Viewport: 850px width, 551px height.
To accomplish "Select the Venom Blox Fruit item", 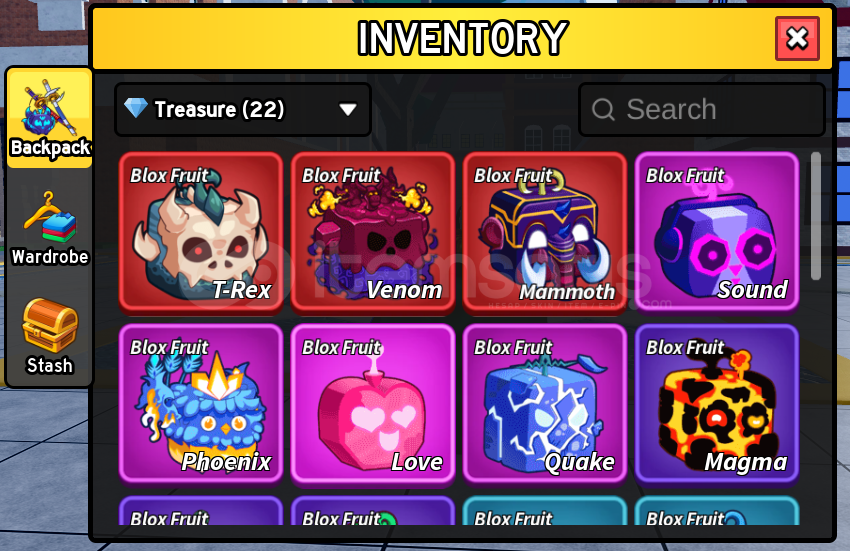I will 373,233.
